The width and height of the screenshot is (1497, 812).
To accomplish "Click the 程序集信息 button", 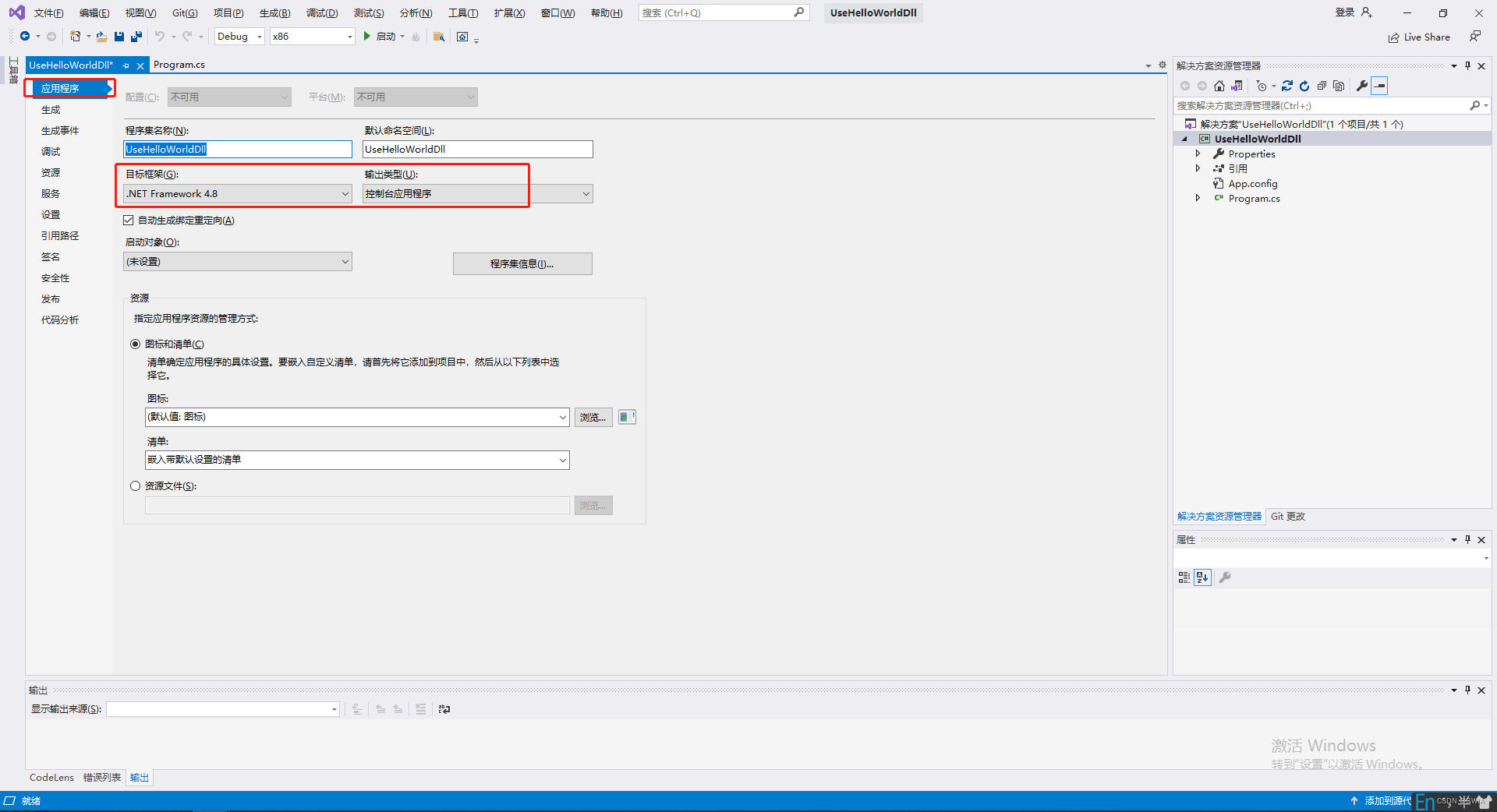I will (522, 264).
